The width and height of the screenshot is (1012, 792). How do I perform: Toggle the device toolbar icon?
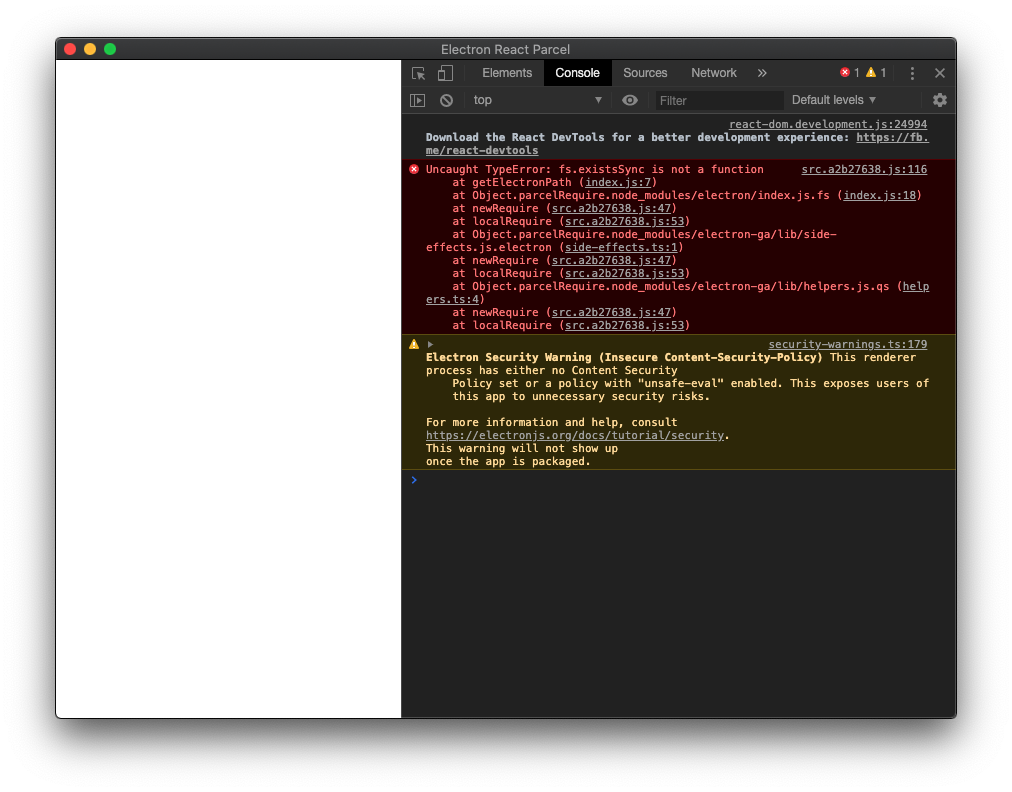click(445, 74)
